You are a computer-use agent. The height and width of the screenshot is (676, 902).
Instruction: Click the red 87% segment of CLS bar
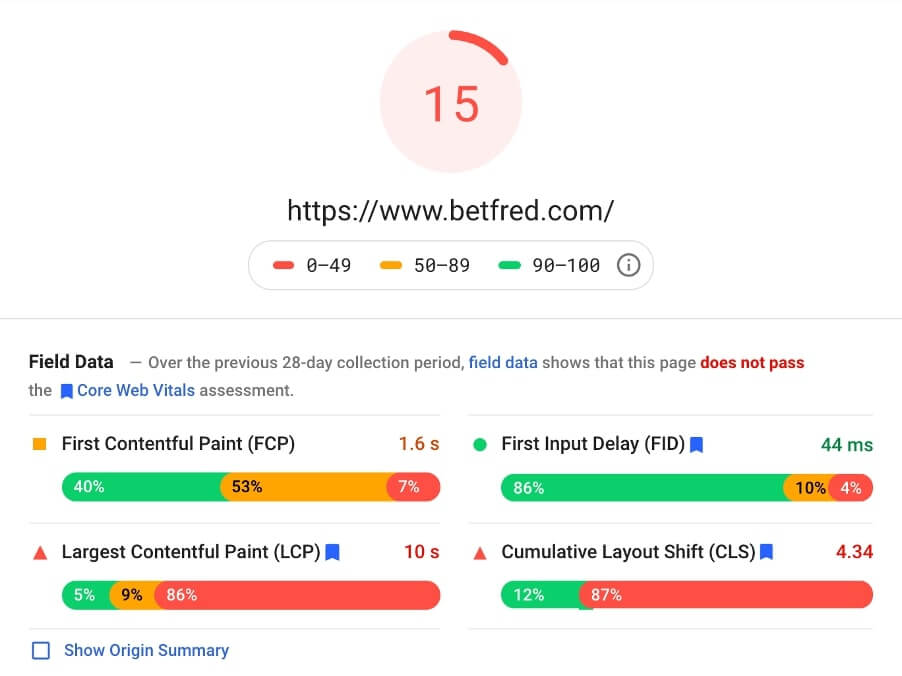tap(726, 595)
